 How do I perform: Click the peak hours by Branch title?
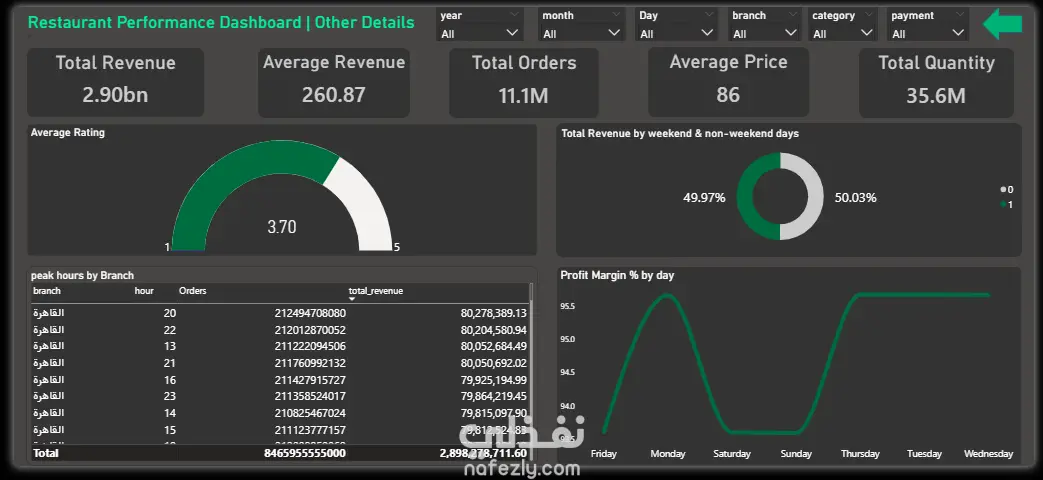(x=82, y=275)
